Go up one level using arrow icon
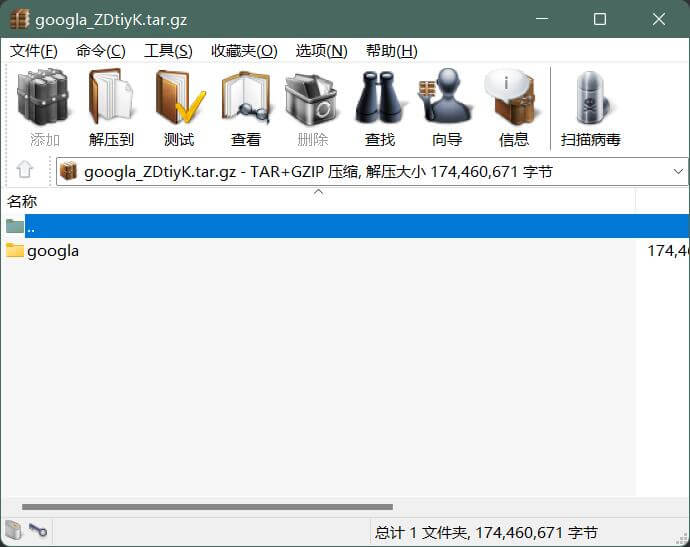This screenshot has height=547, width=690. [x=25, y=169]
